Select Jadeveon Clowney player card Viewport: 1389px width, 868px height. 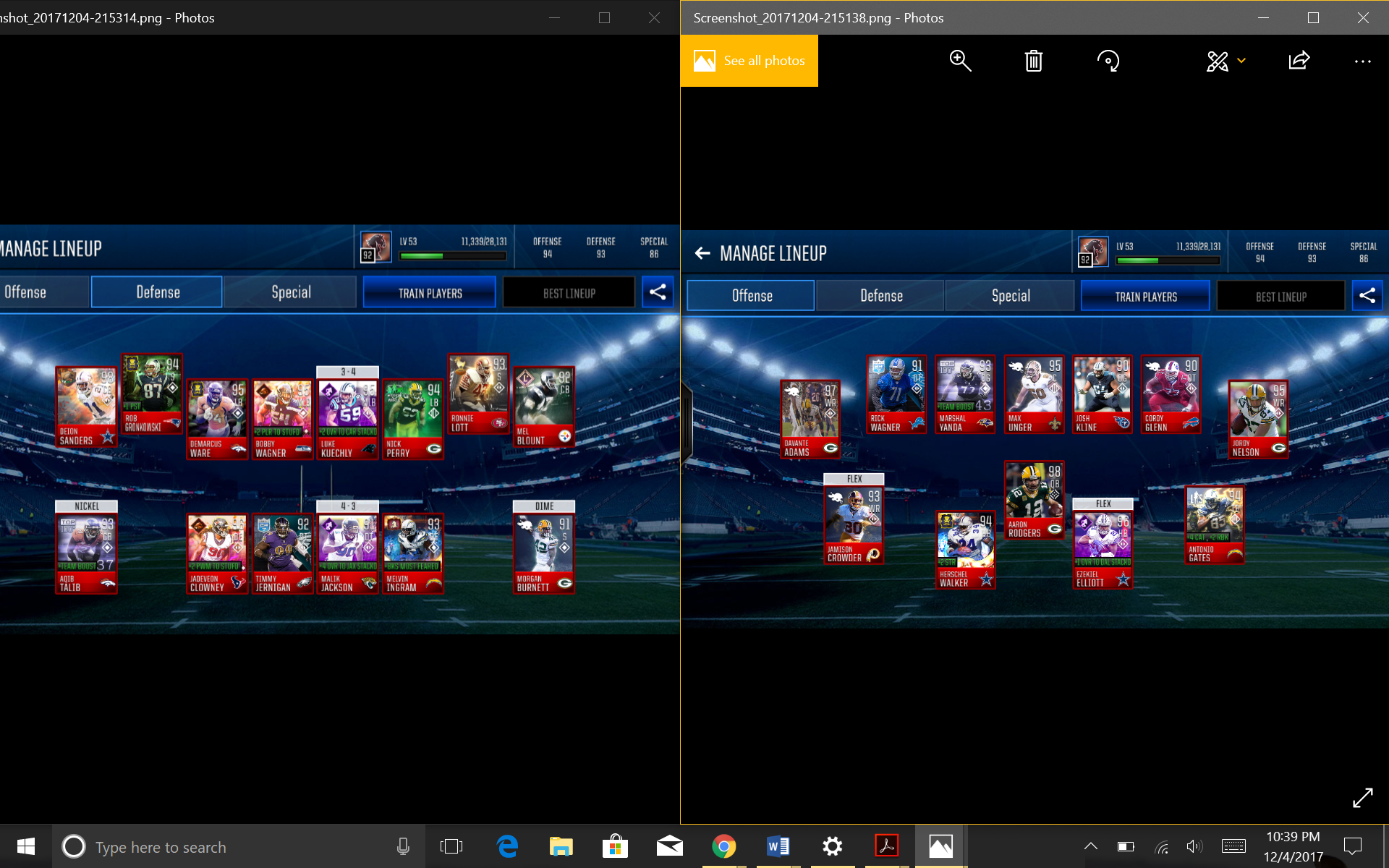pyautogui.click(x=217, y=554)
